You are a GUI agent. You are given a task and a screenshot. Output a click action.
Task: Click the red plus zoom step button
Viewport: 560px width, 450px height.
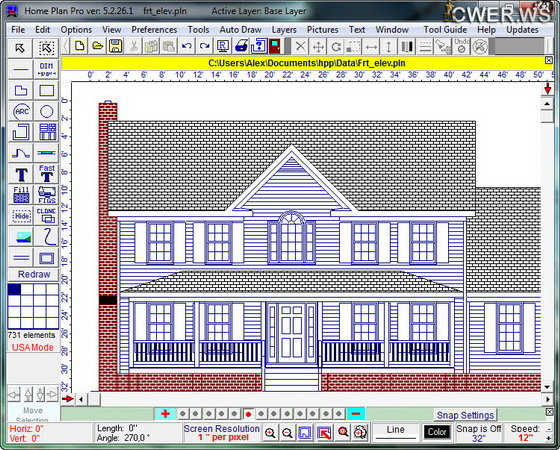point(165,414)
